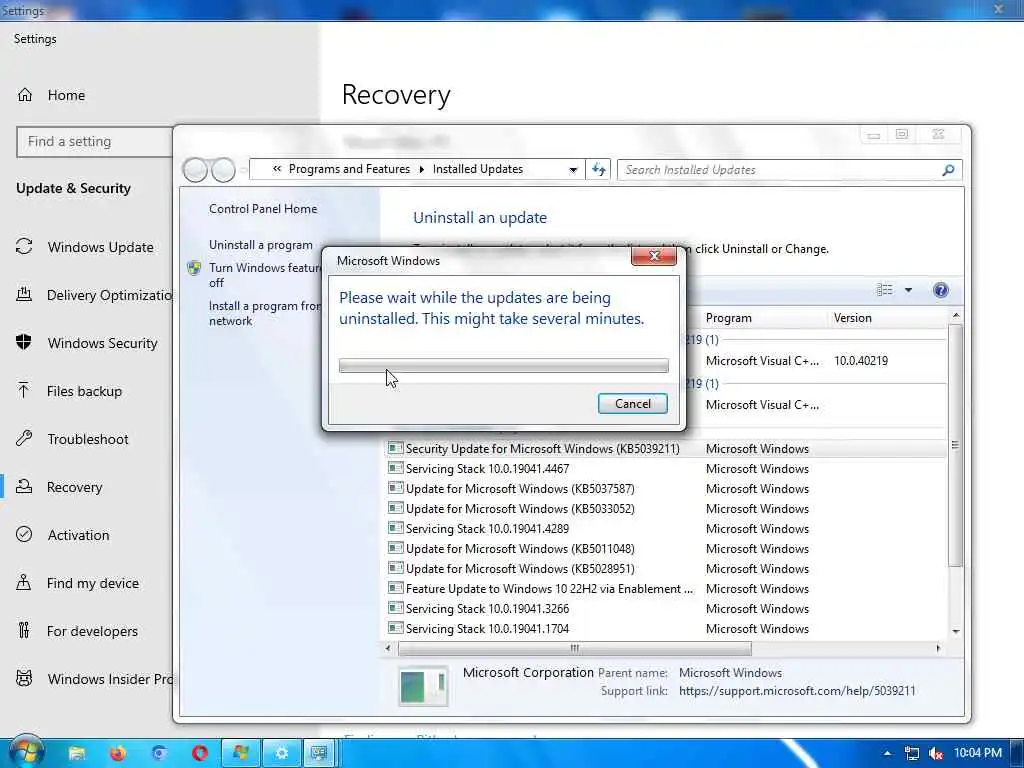Switch to Control Panel taskbar button
The width and height of the screenshot is (1024, 768).
pyautogui.click(x=319, y=753)
